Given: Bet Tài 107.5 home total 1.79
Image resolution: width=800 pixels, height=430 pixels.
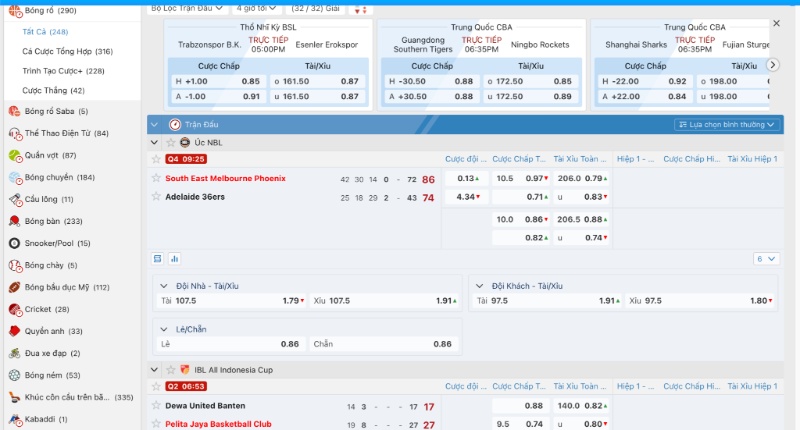Looking at the screenshot, I should pos(232,301).
